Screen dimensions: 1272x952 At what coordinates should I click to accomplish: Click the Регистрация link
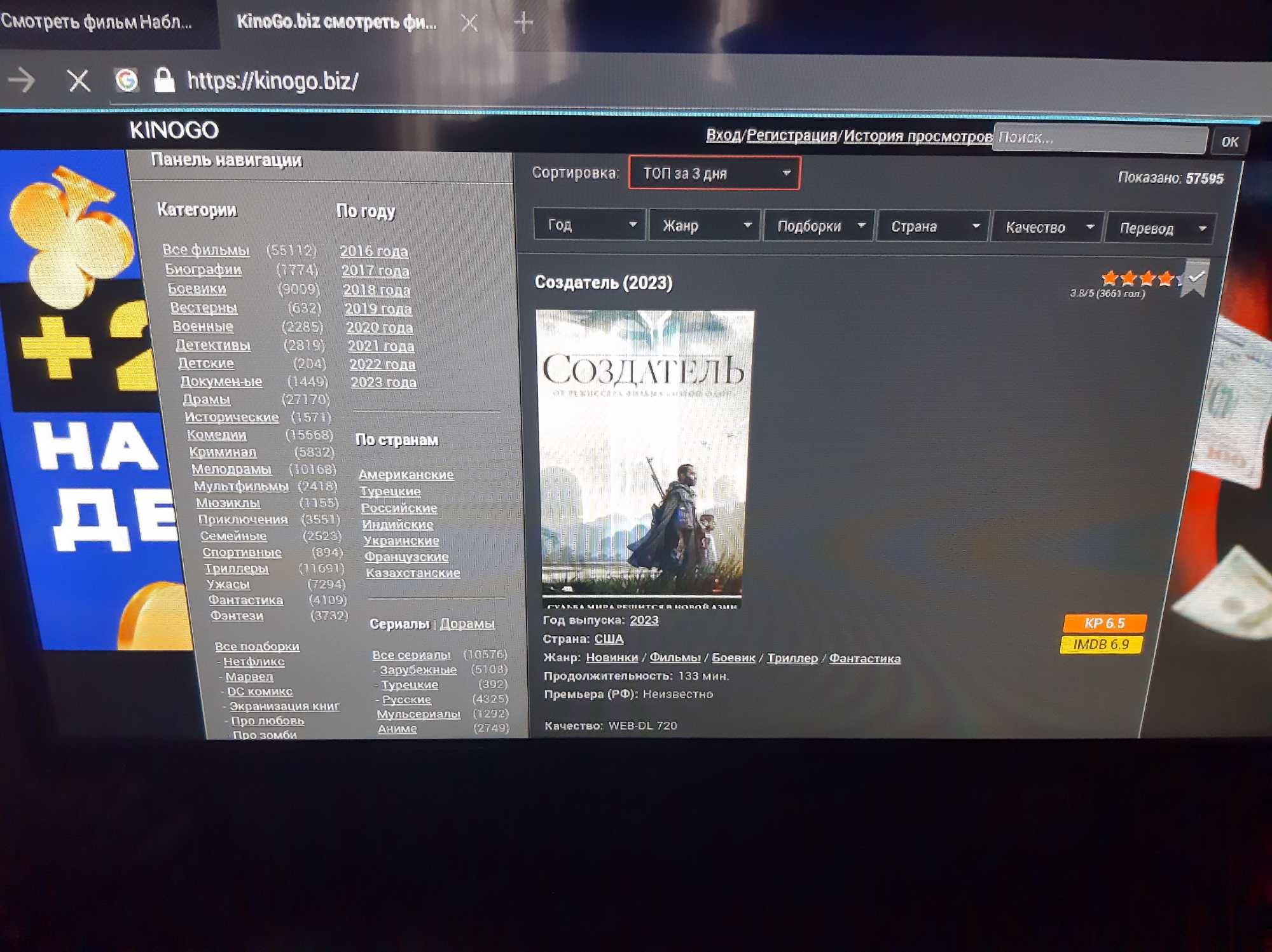pyautogui.click(x=791, y=135)
